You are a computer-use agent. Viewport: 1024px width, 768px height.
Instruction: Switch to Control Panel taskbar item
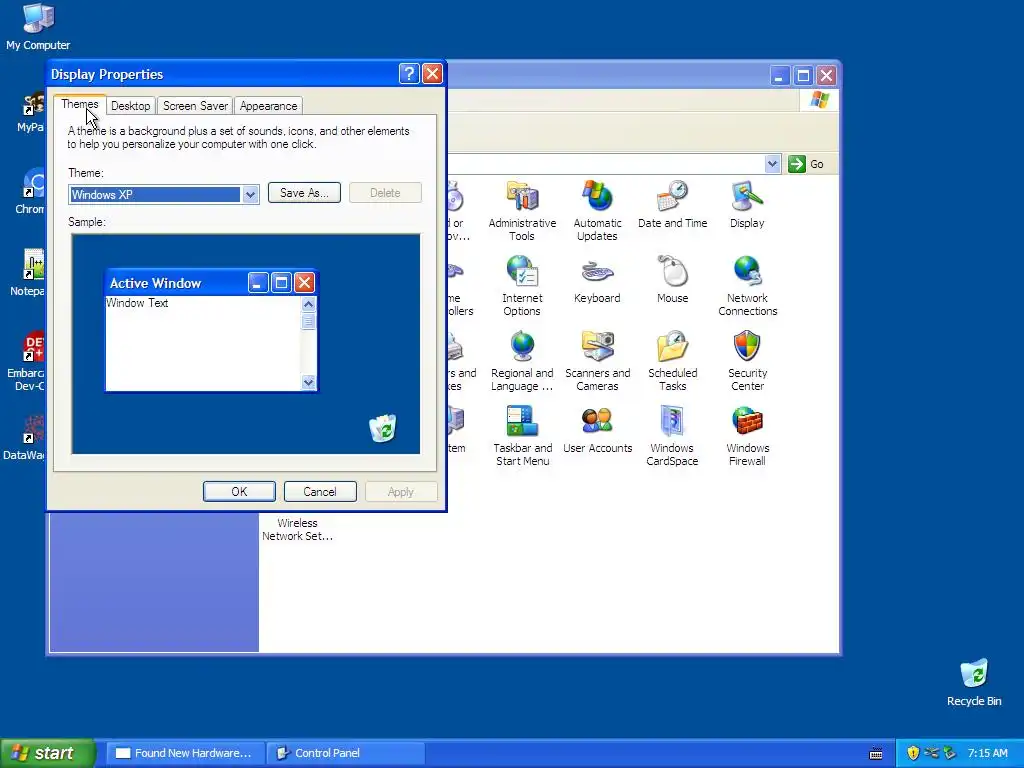point(346,753)
